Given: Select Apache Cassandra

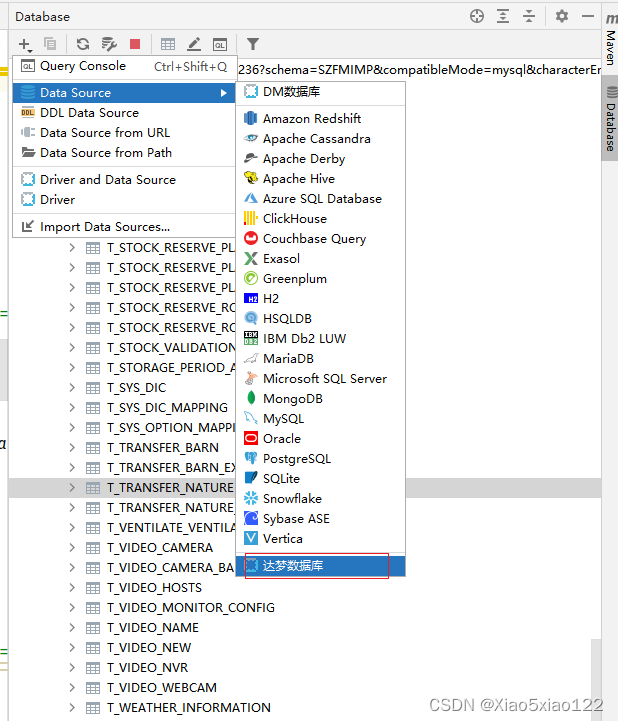Looking at the screenshot, I should click(x=320, y=139).
